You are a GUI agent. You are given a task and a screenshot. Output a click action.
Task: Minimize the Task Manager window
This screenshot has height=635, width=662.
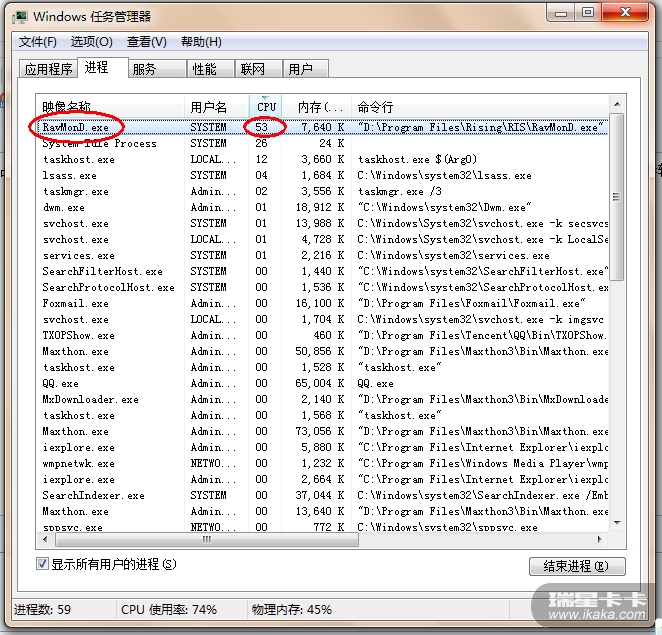tap(561, 13)
